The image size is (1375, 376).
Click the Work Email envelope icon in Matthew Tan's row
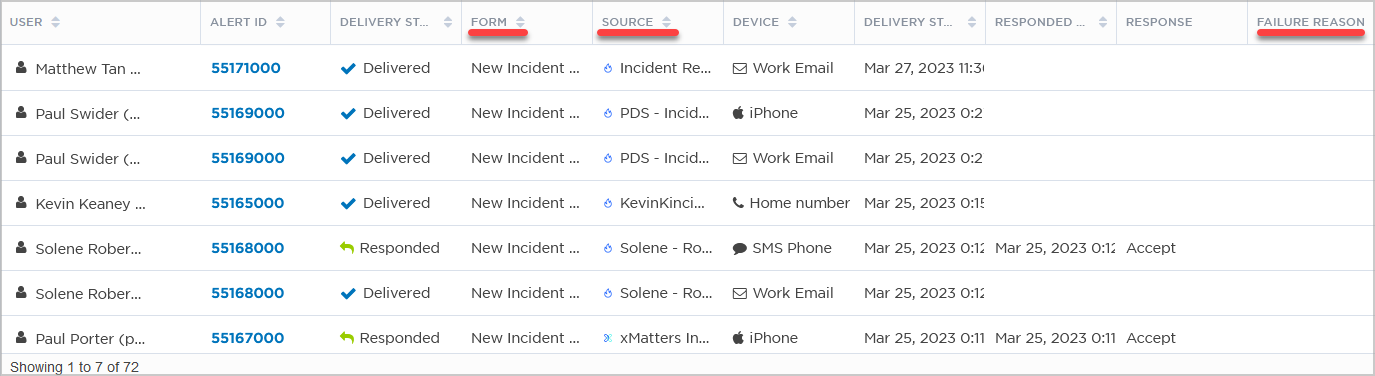click(x=739, y=68)
